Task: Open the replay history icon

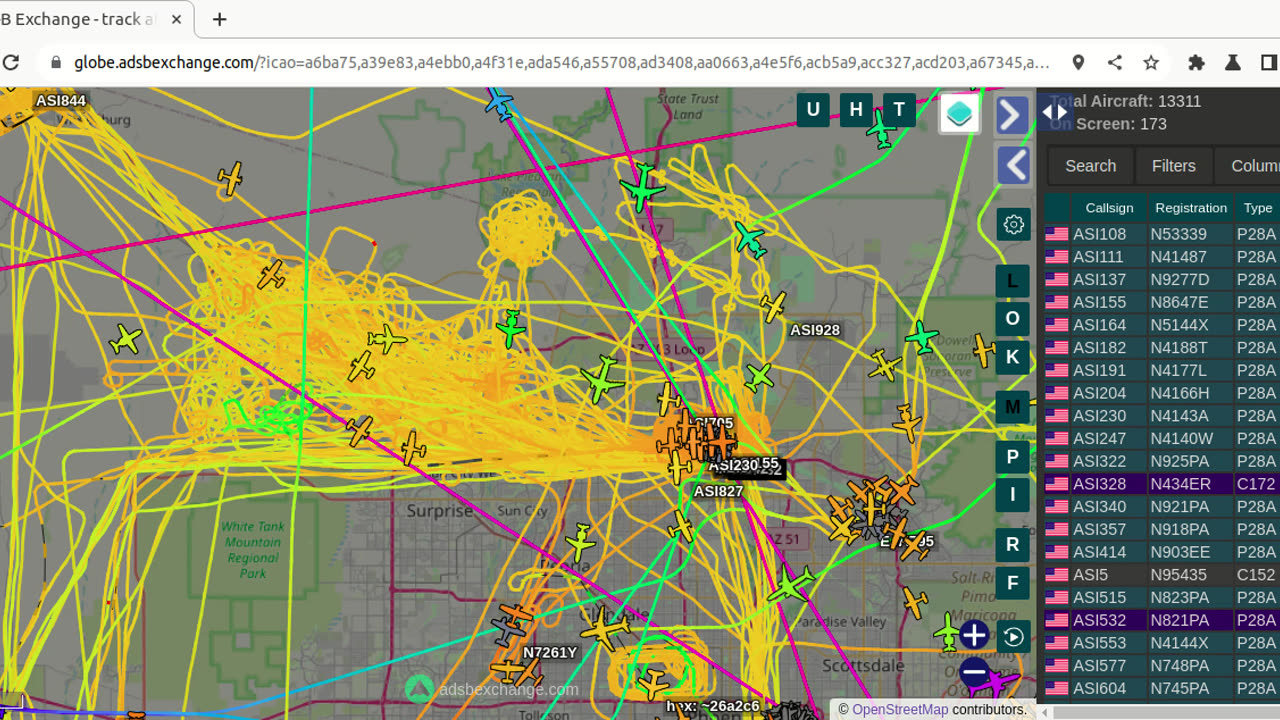Action: click(1013, 637)
